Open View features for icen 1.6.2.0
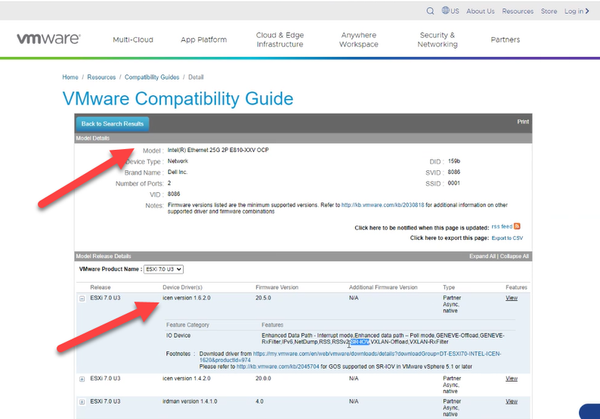The width and height of the screenshot is (600, 419). [512, 298]
